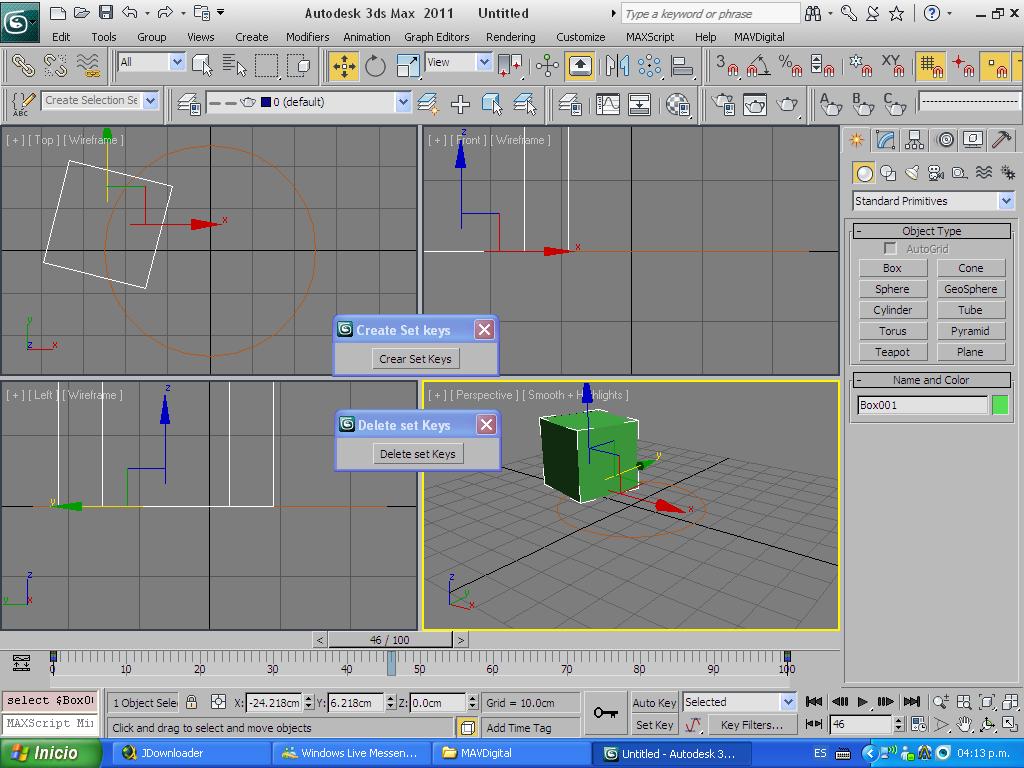Choose the Select Object tool

click(x=202, y=66)
